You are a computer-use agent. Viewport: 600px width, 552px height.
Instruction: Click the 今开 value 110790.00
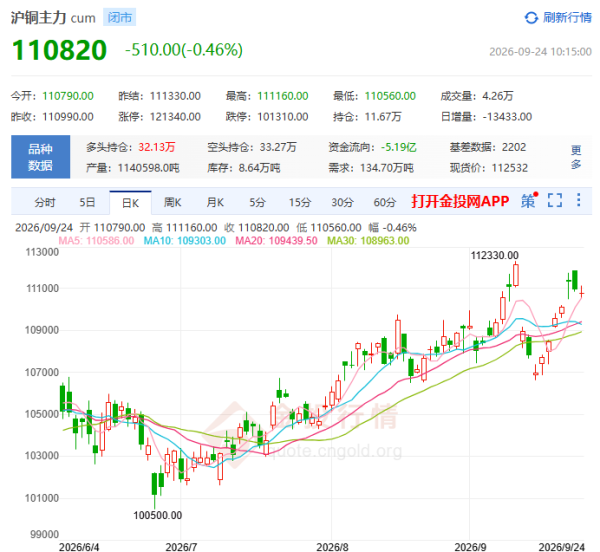[x=68, y=96]
